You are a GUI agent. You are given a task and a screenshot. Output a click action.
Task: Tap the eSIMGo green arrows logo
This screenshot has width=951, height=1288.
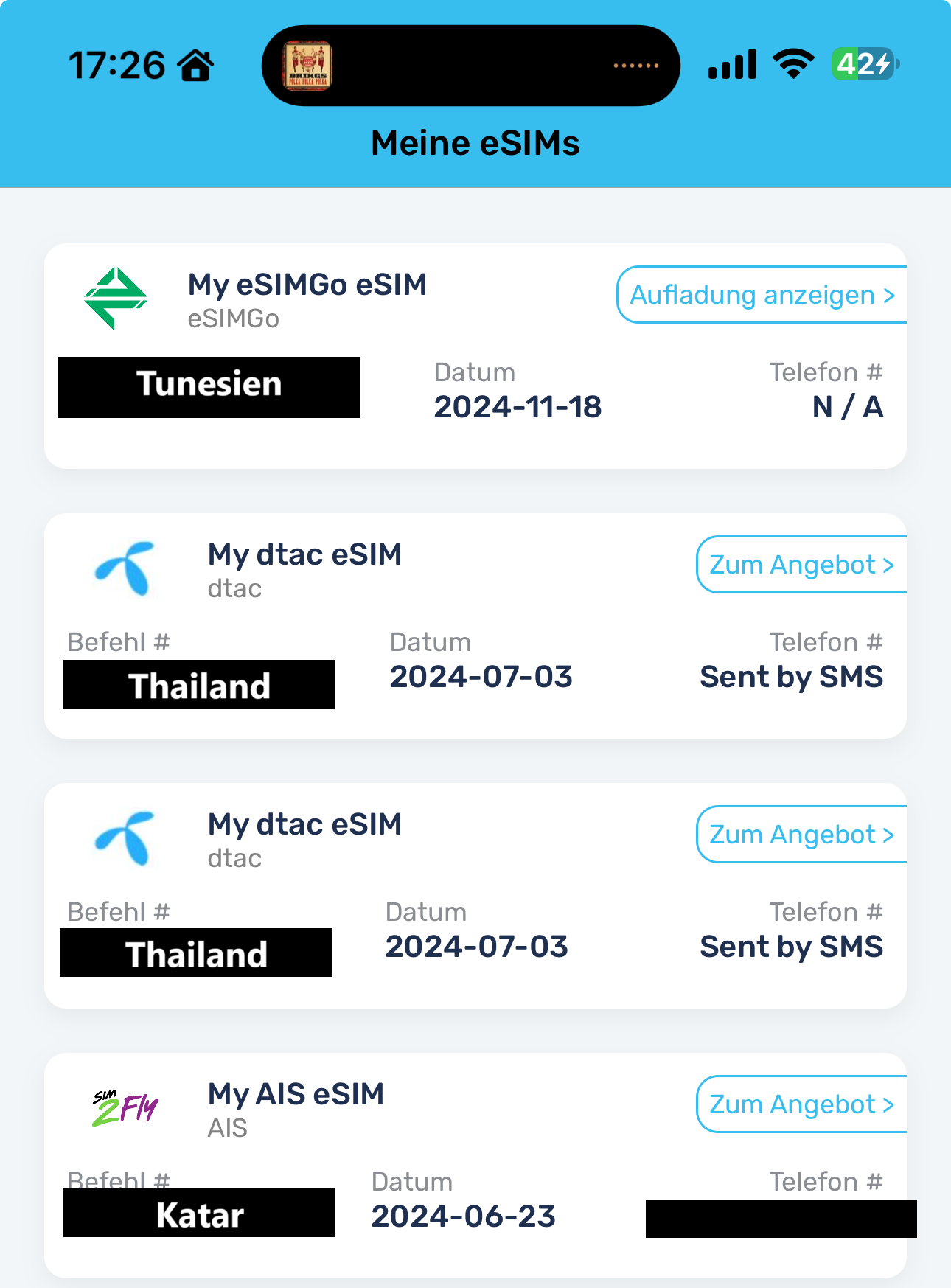coord(116,299)
